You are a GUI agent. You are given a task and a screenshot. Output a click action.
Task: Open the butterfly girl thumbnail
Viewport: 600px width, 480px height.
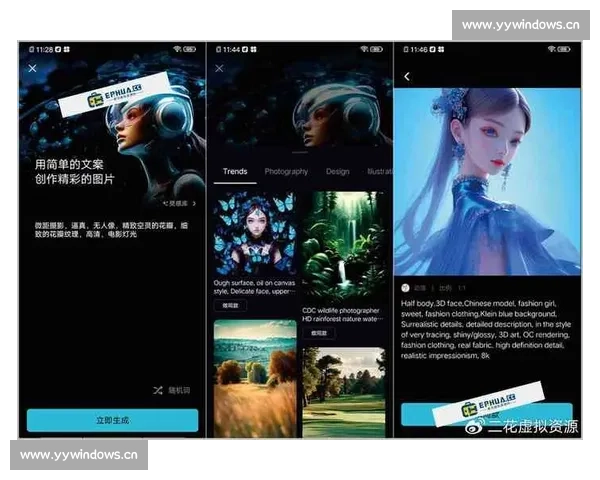point(255,233)
